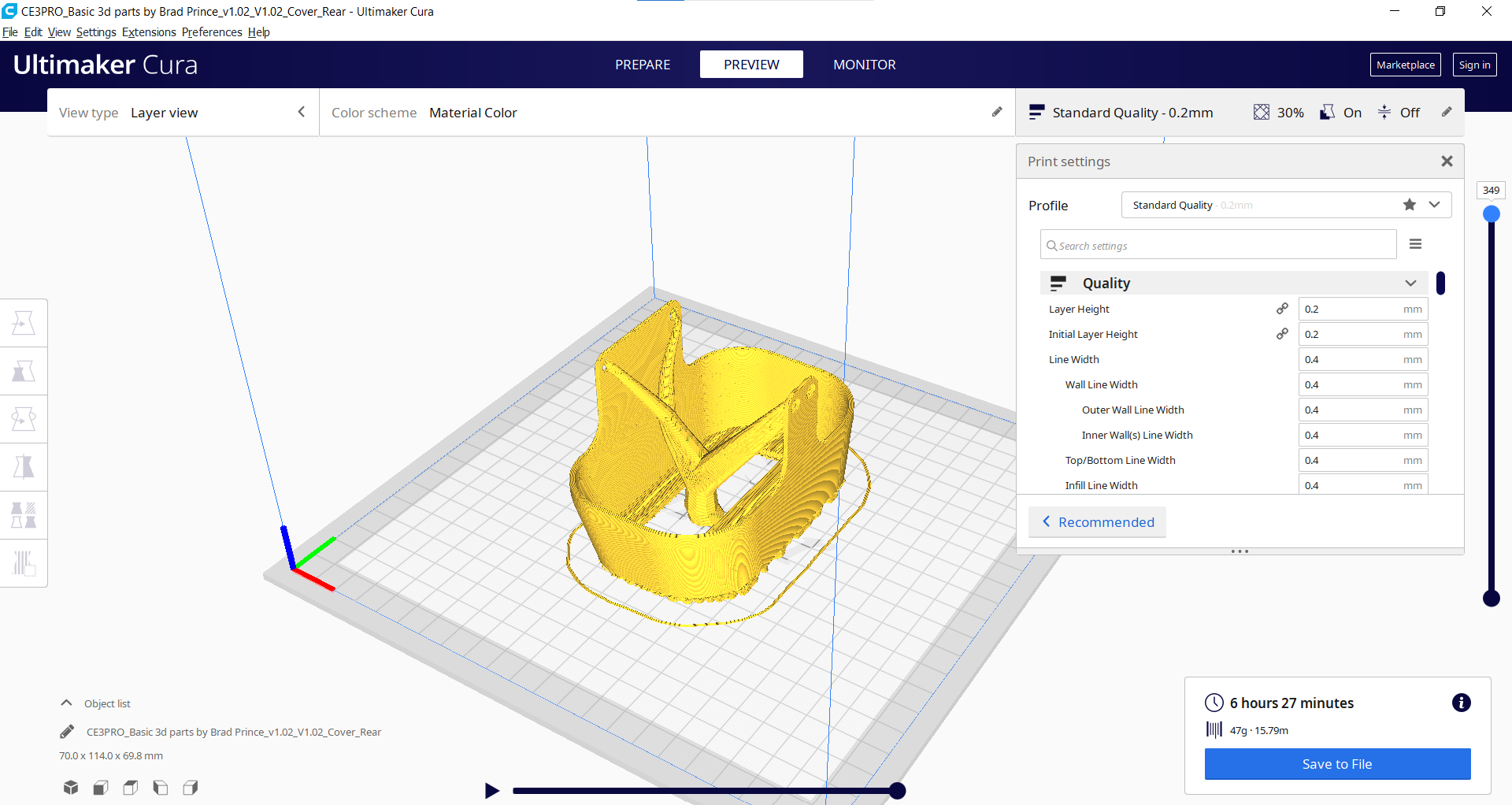Switch to 3D view camera icon
The image size is (1512, 805).
tap(71, 787)
